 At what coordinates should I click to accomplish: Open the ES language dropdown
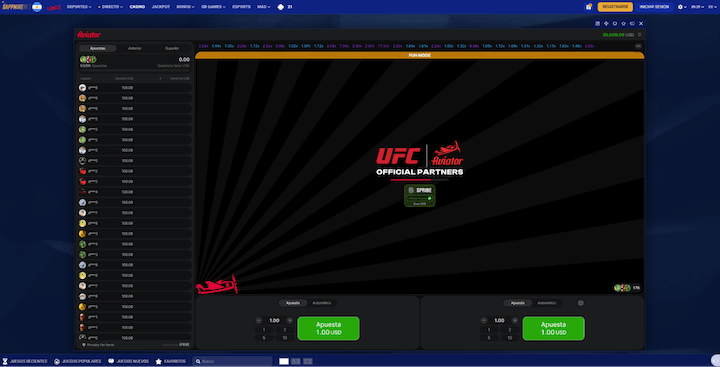(712, 7)
